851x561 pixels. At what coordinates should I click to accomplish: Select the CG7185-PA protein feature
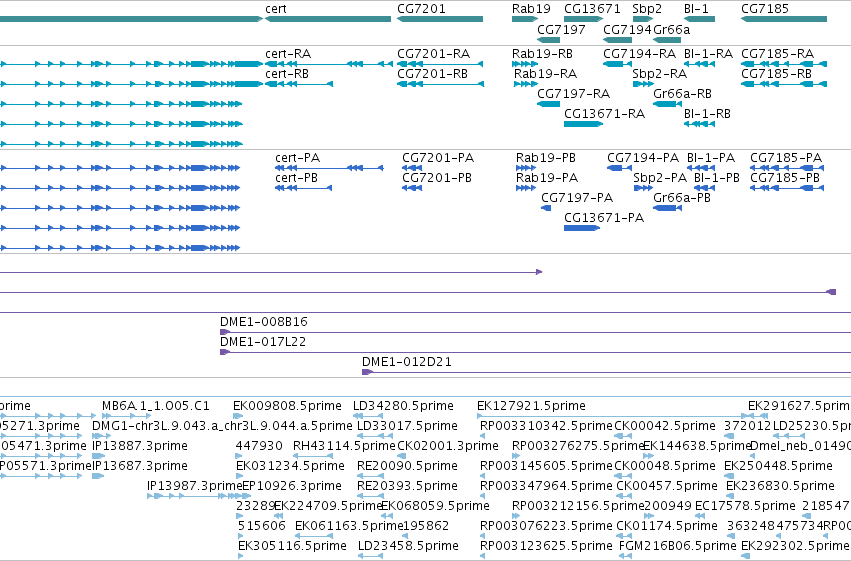[787, 168]
